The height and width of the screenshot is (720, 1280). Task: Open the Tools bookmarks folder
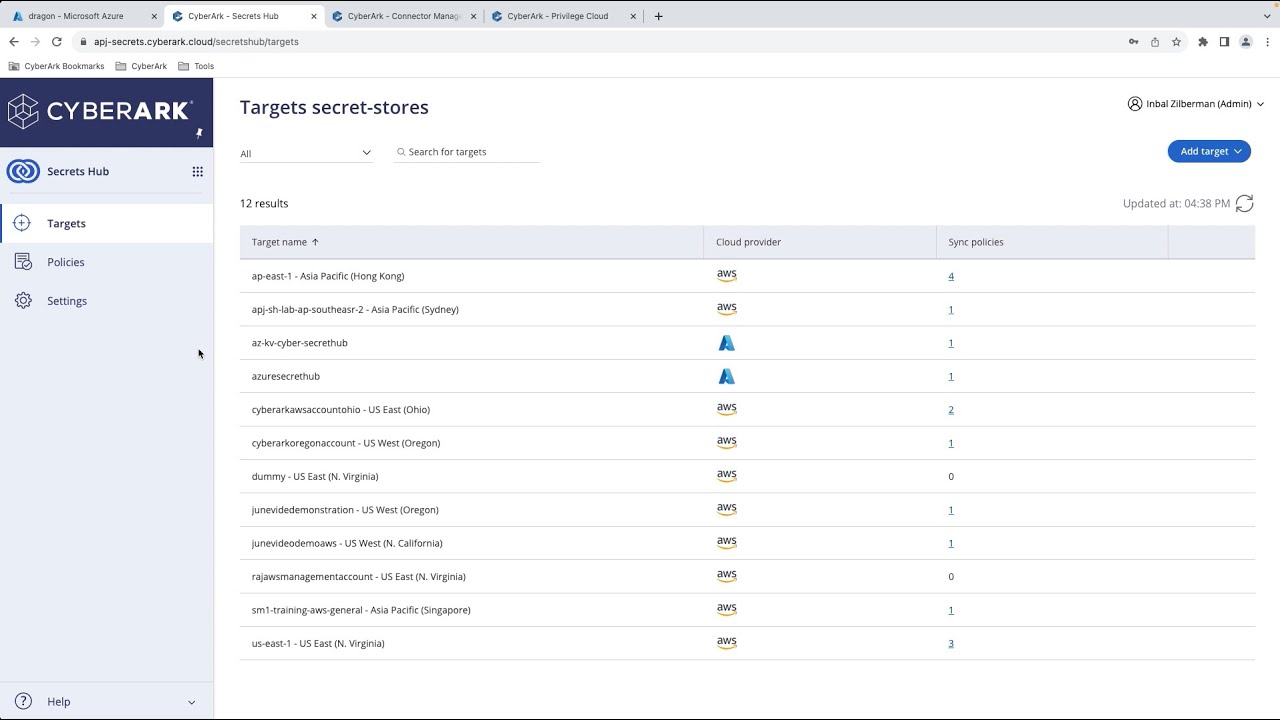click(x=196, y=66)
